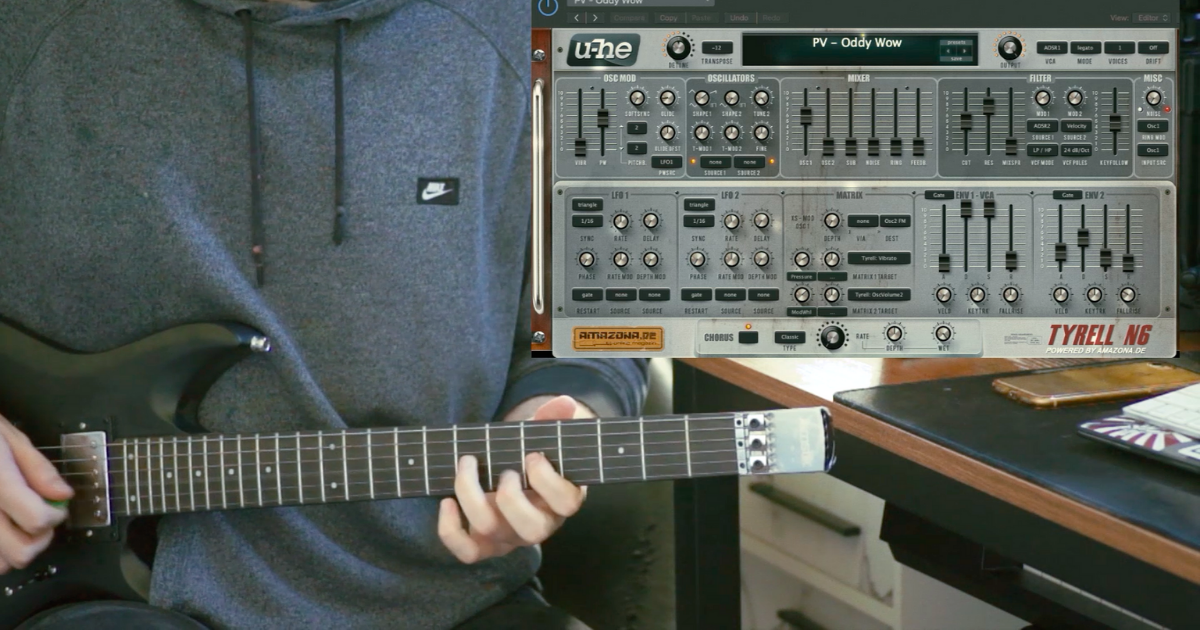1200x630 pixels.
Task: Change the VCF MODE from LP / HP
Action: click(1042, 150)
